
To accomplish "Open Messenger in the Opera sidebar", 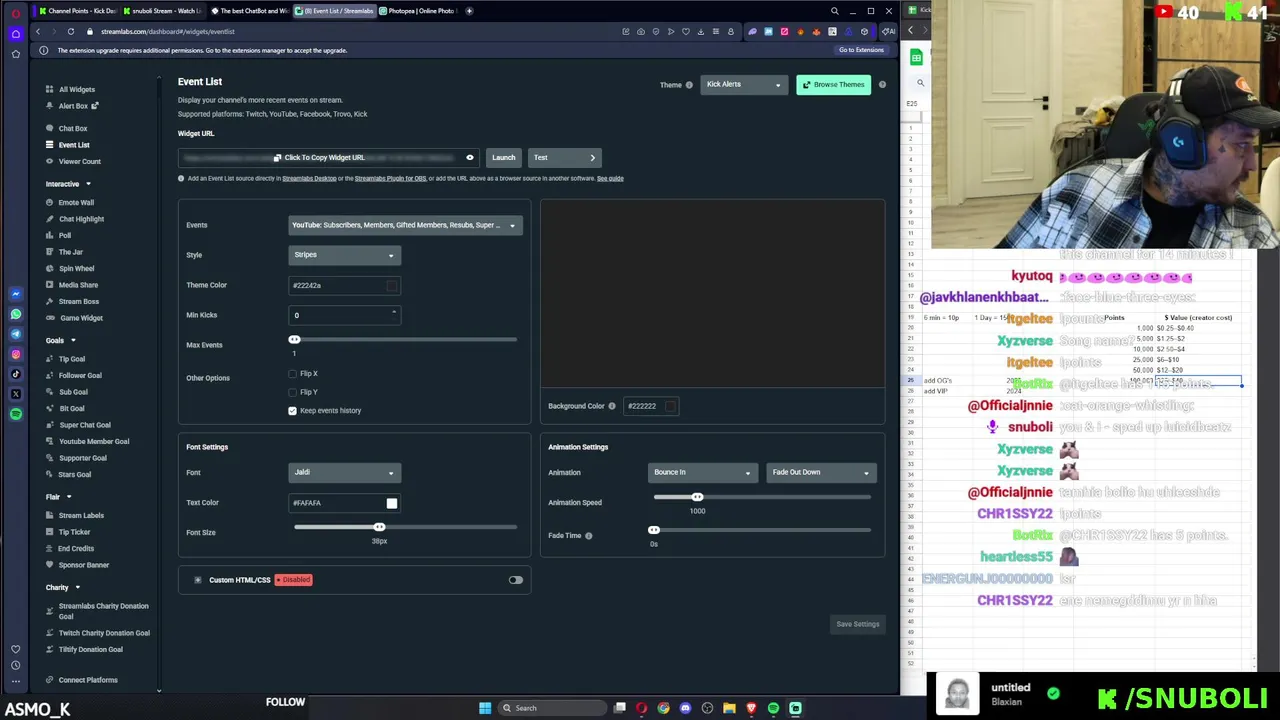I will click(15, 294).
